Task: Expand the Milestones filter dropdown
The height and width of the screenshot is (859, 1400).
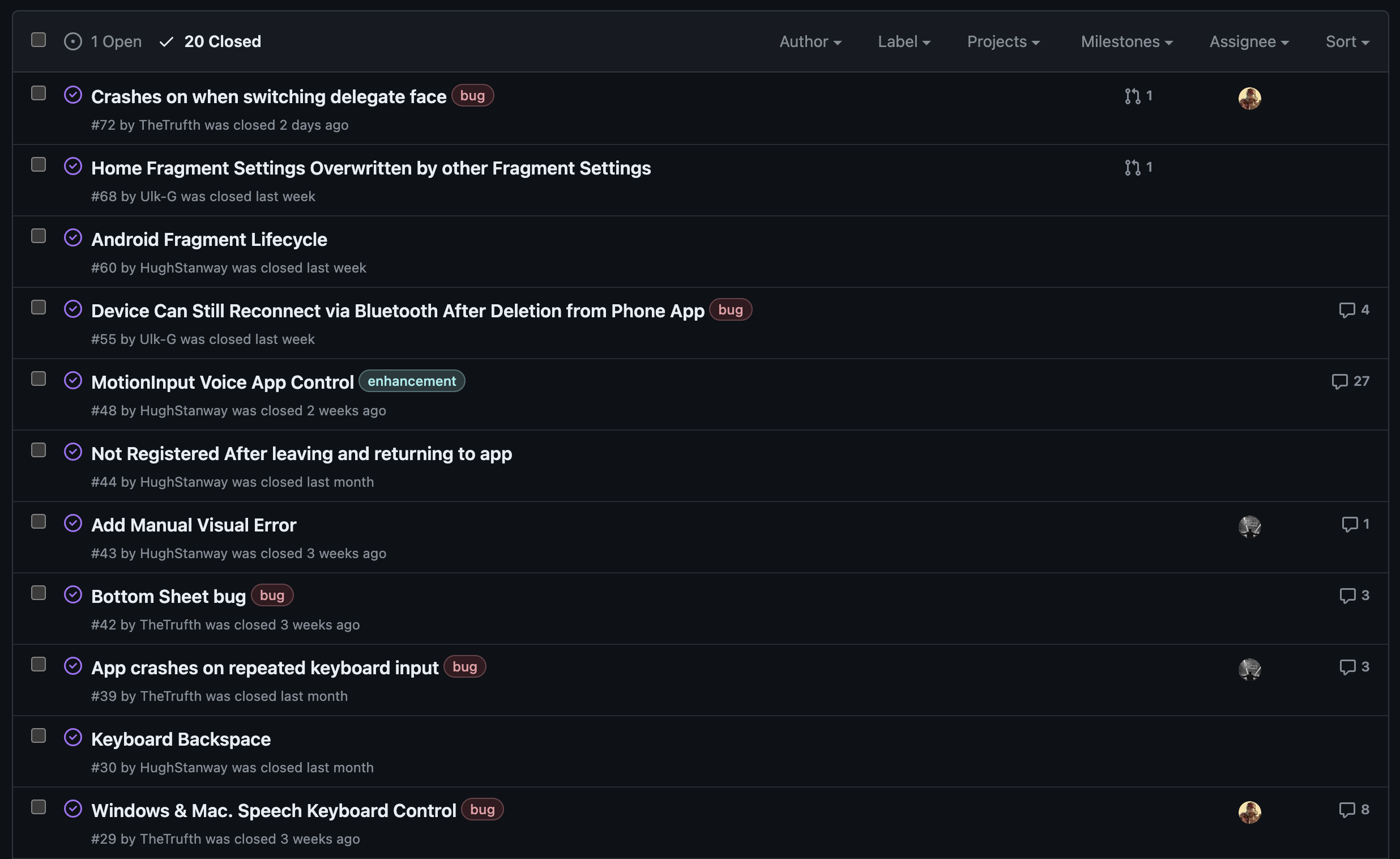Action: tap(1126, 41)
